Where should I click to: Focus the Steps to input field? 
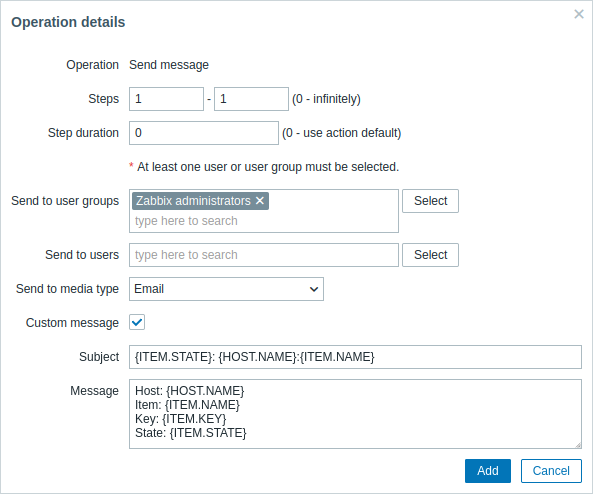point(251,99)
